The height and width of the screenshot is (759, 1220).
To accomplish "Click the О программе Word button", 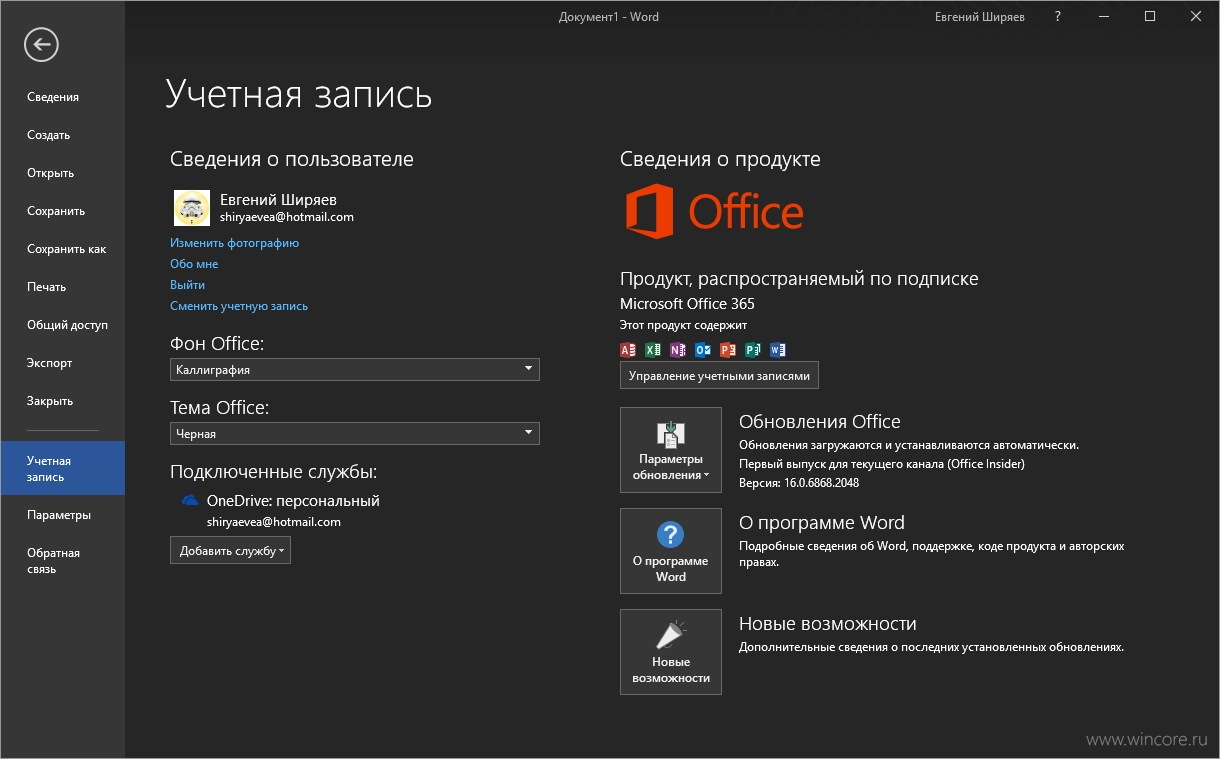I will (x=671, y=551).
